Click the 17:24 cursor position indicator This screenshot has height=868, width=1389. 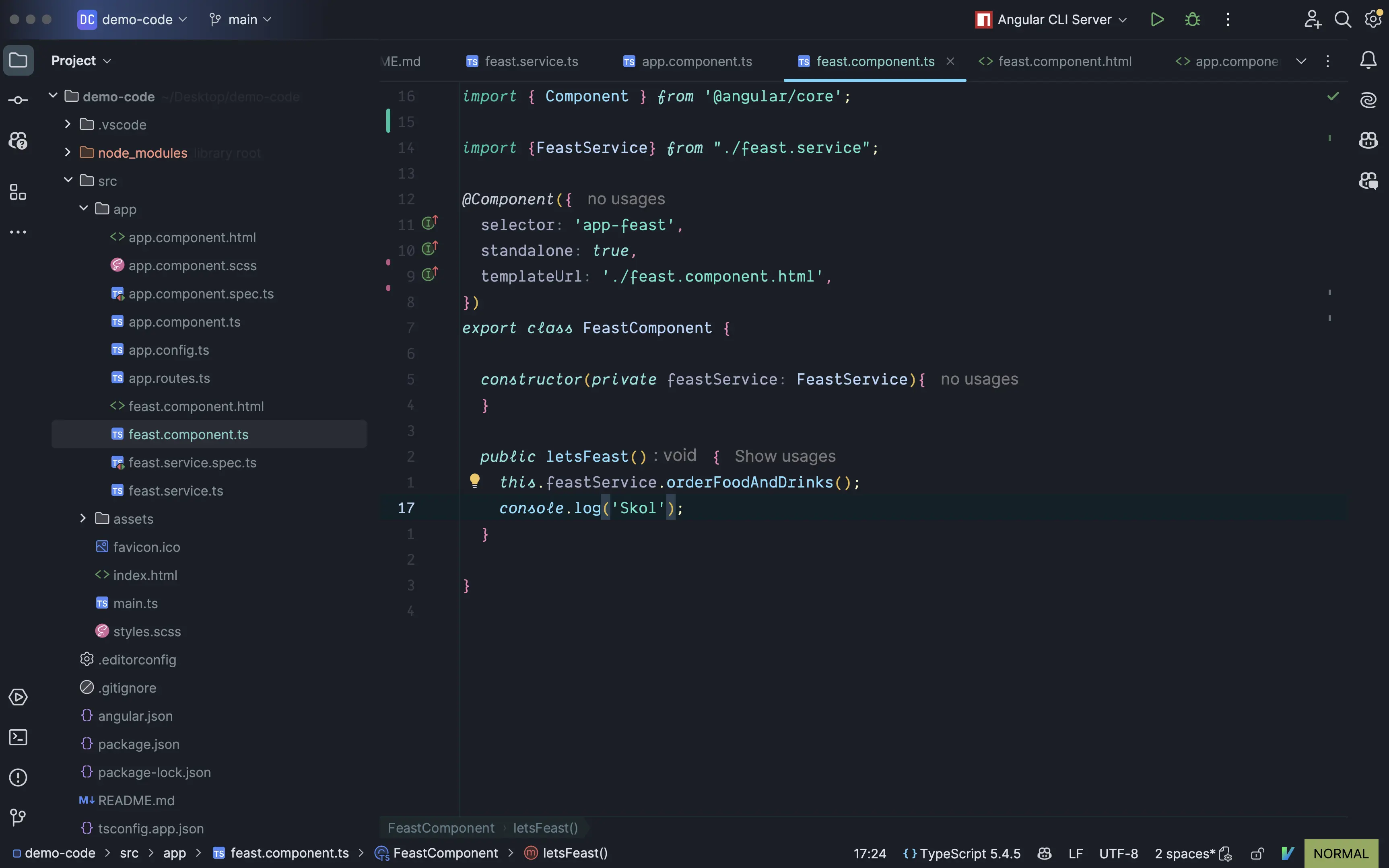tap(870, 854)
